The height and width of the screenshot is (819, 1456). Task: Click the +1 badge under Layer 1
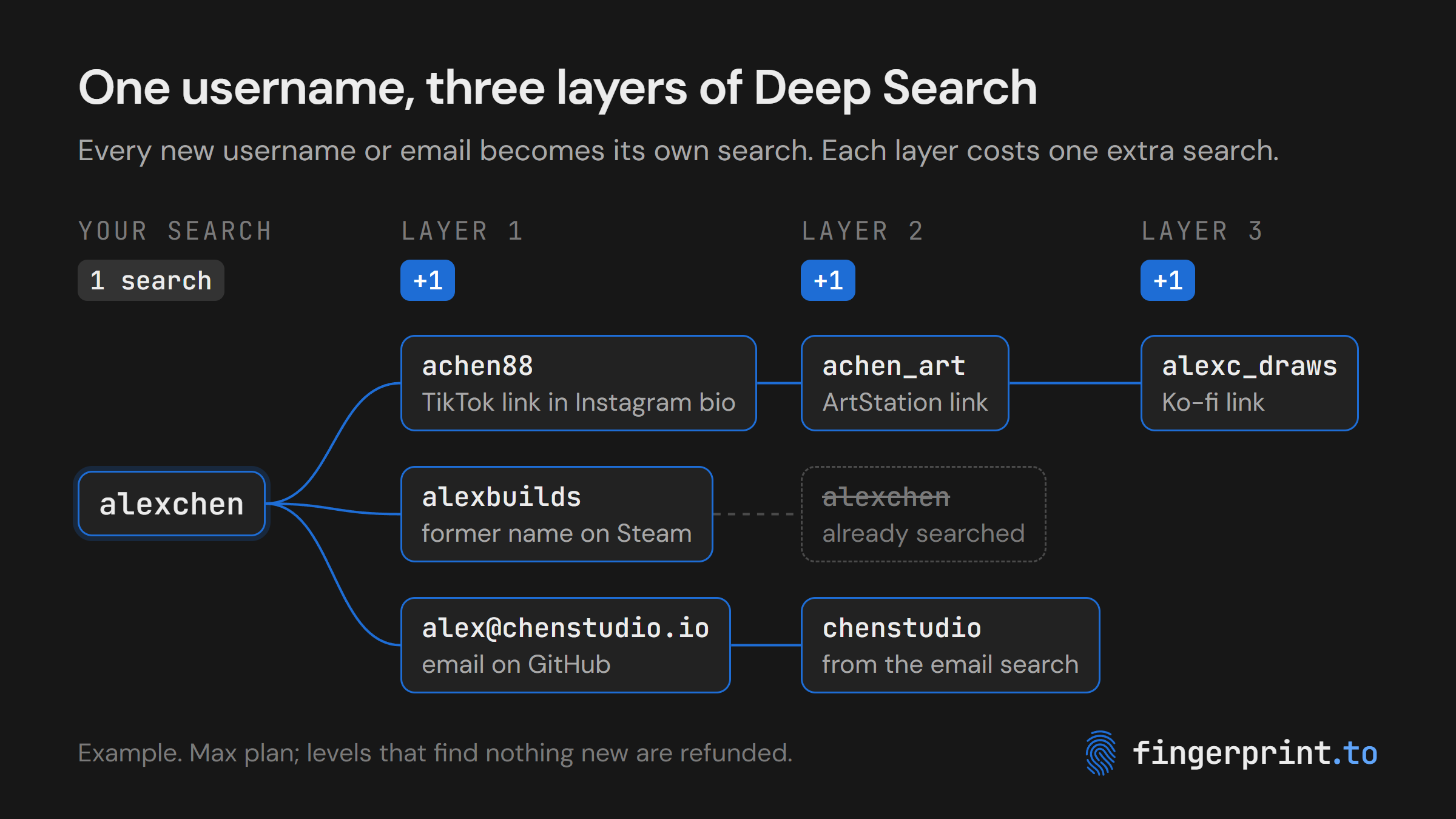(x=428, y=280)
